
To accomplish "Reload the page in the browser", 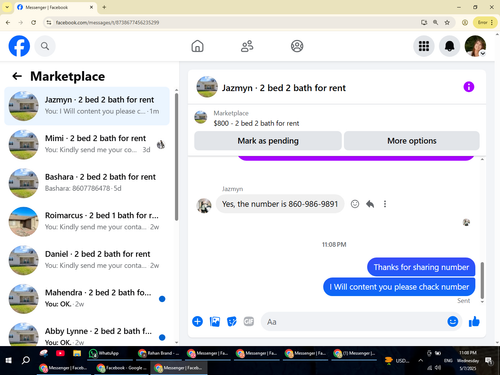I will click(x=33, y=23).
